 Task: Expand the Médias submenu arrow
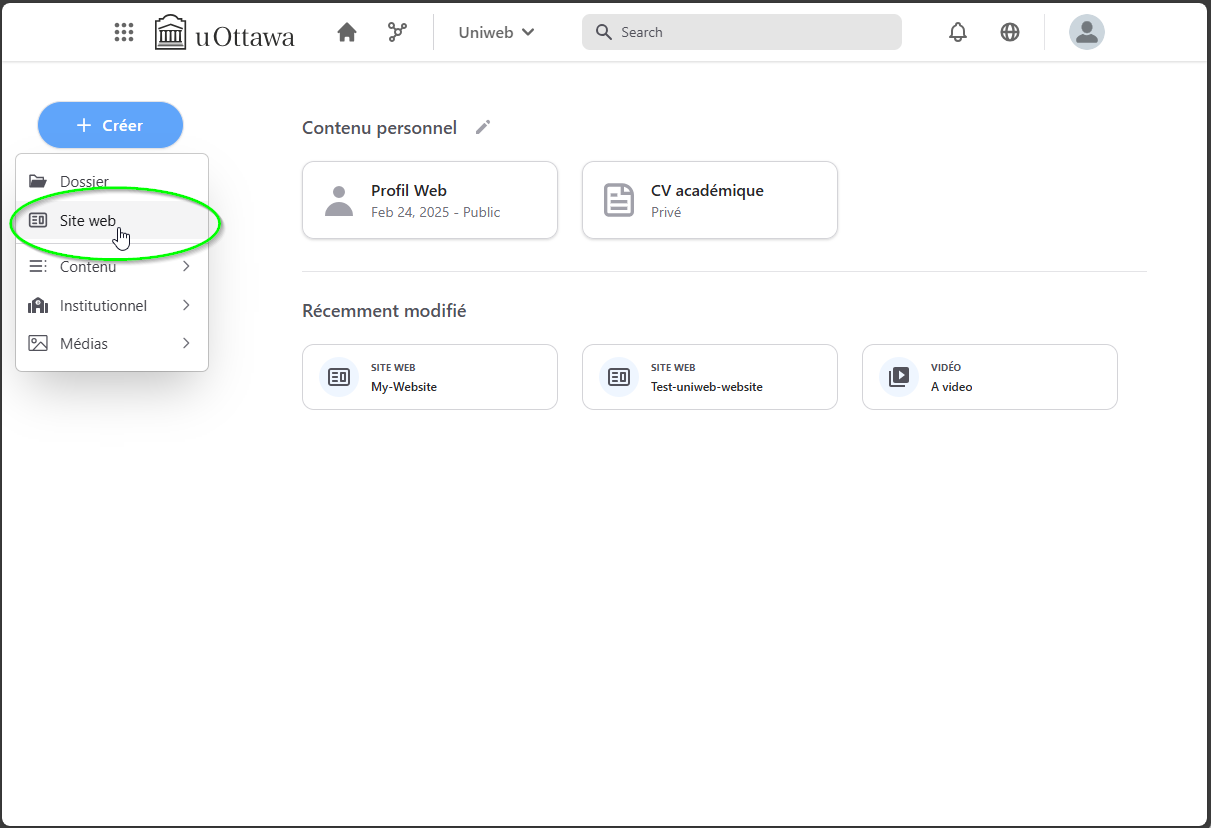coord(186,343)
